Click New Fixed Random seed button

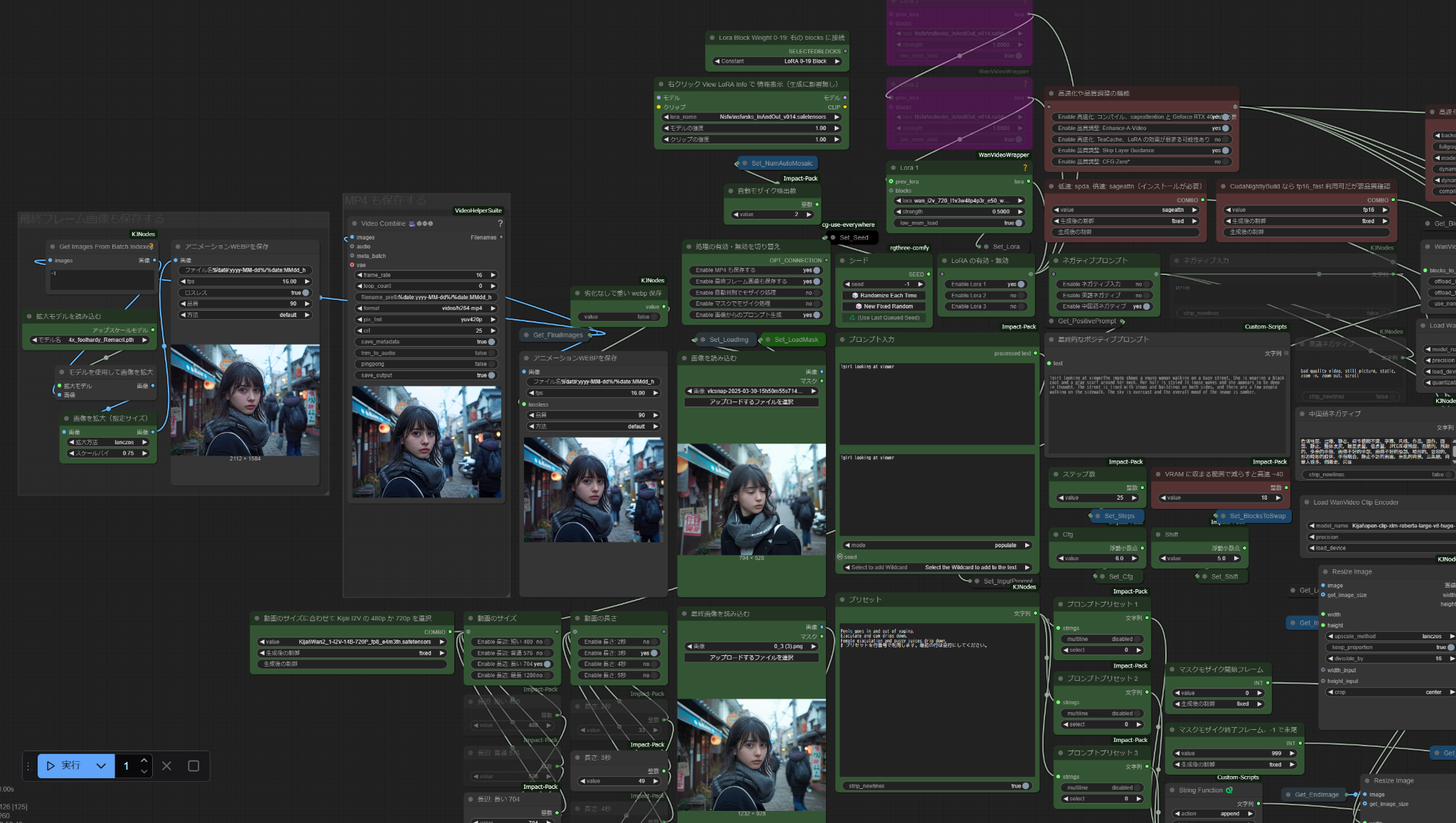pyautogui.click(x=884, y=306)
